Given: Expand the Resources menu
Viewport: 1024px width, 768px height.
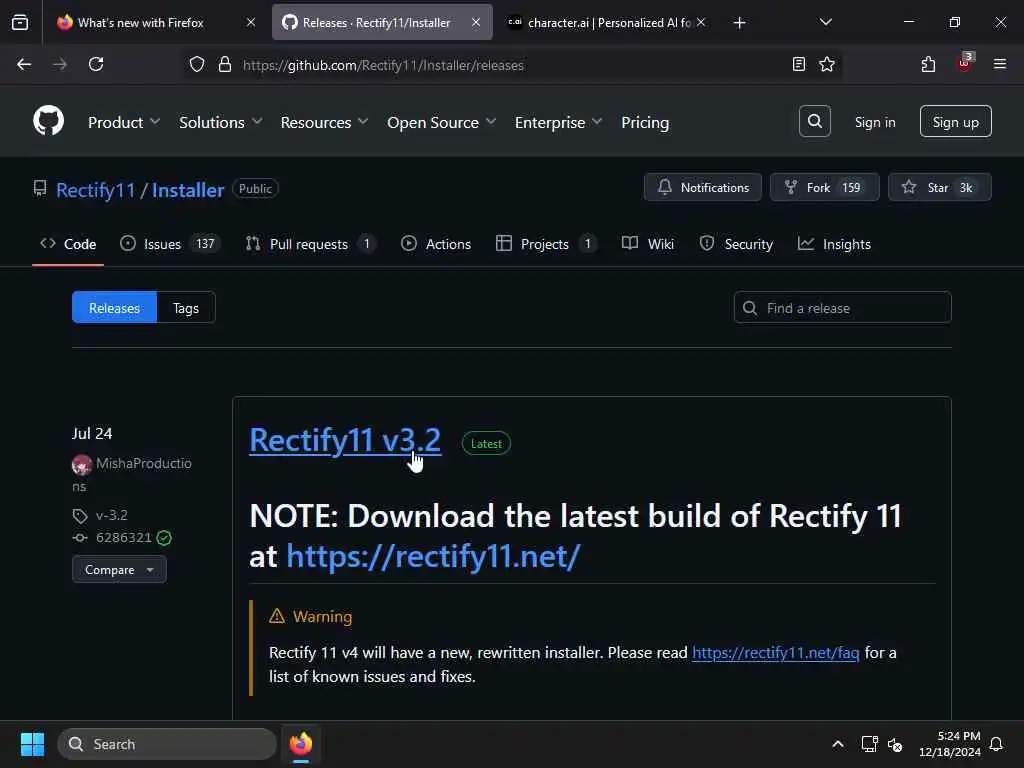Looking at the screenshot, I should [325, 122].
